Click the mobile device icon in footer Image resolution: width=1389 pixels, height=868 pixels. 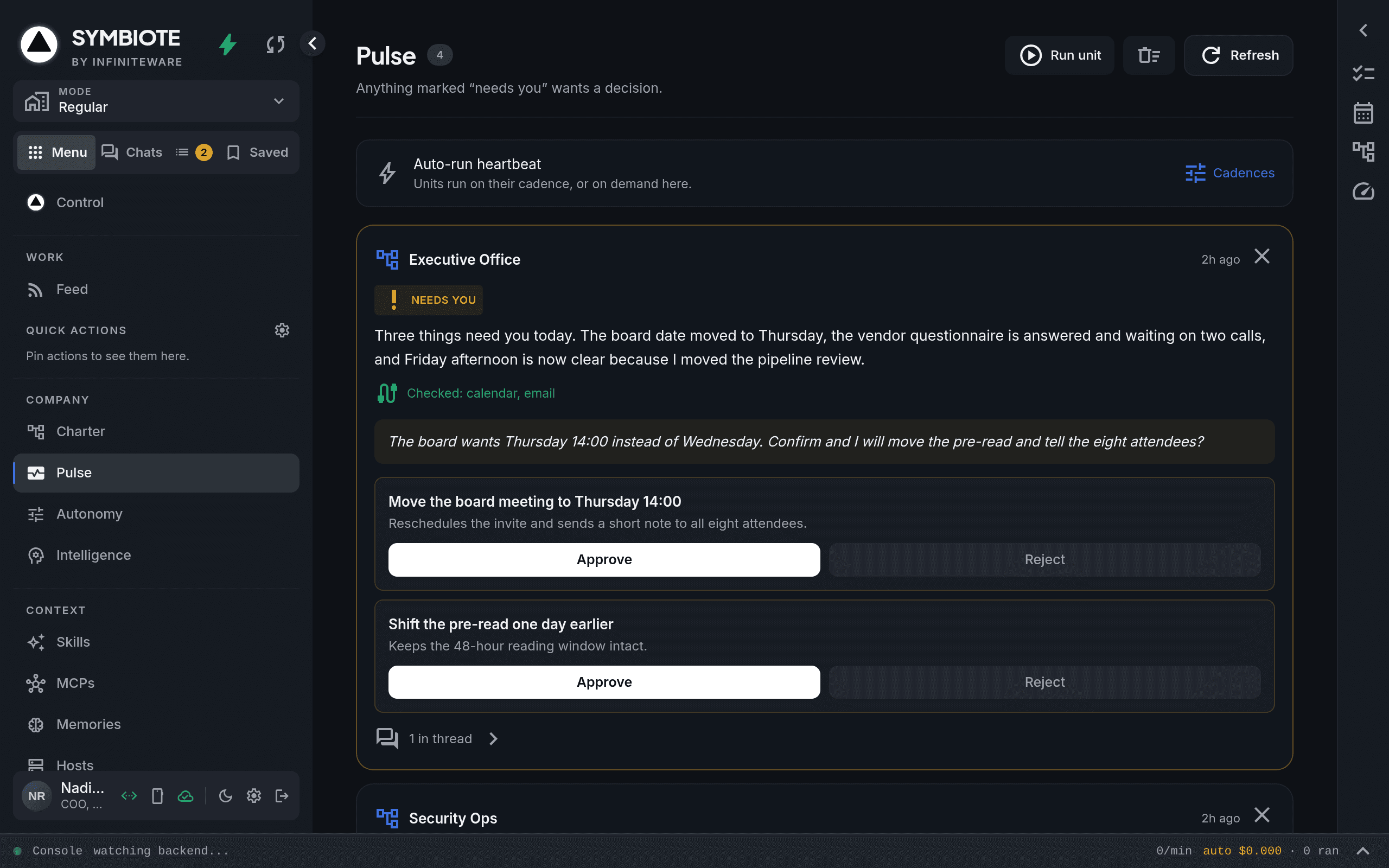[x=157, y=796]
